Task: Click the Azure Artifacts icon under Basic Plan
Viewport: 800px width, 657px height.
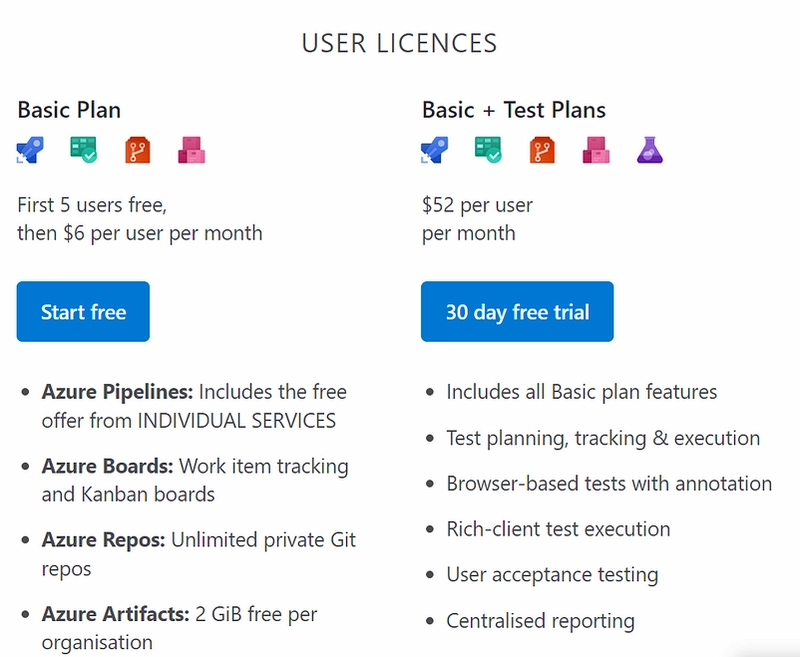Action: 191,150
